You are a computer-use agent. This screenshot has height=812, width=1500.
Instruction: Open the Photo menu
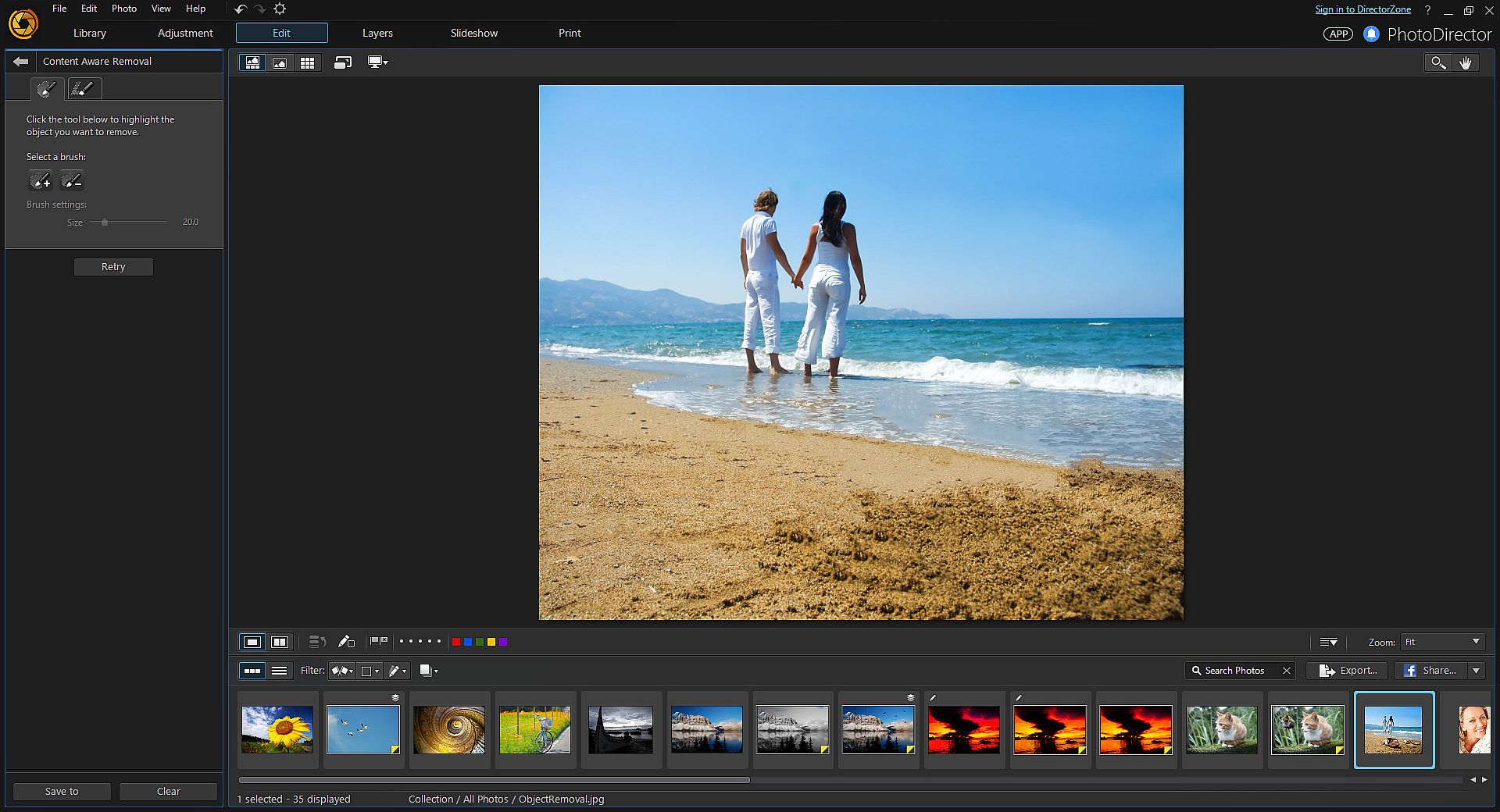point(123,9)
